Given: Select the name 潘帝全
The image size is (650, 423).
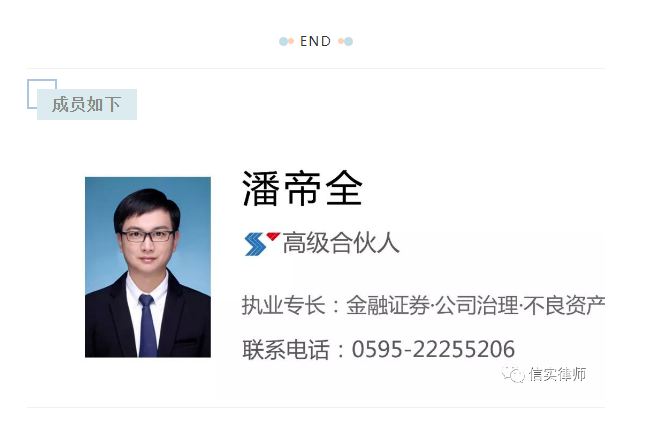Looking at the screenshot, I should coord(303,188).
